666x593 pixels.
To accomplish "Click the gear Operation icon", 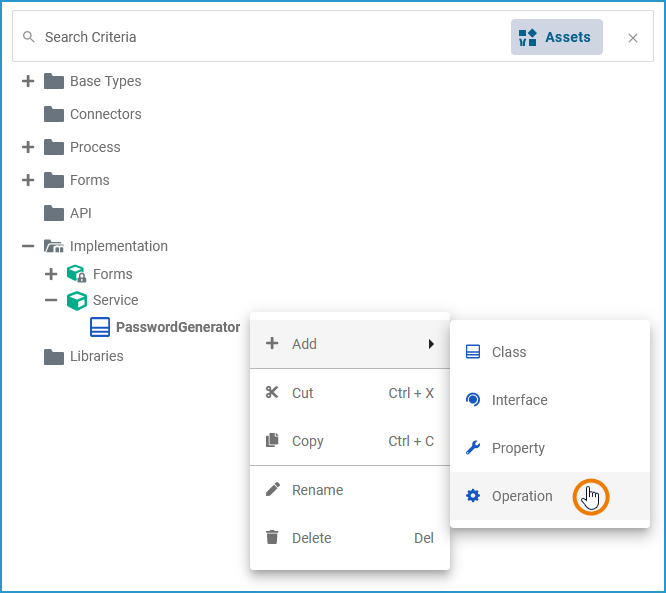I will pos(473,496).
